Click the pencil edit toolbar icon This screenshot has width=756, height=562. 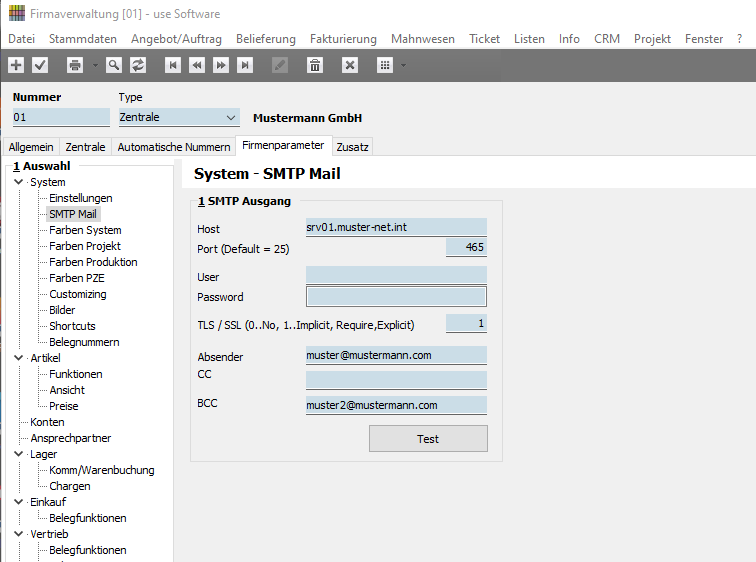280,65
